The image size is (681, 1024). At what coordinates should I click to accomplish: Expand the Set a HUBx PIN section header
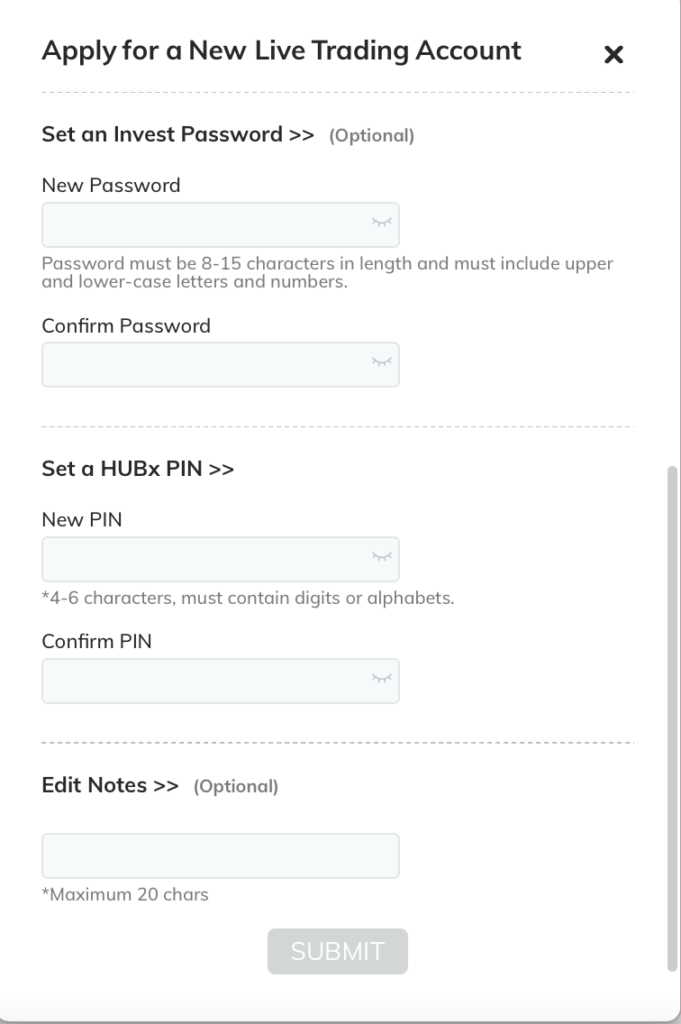pyautogui.click(x=138, y=469)
